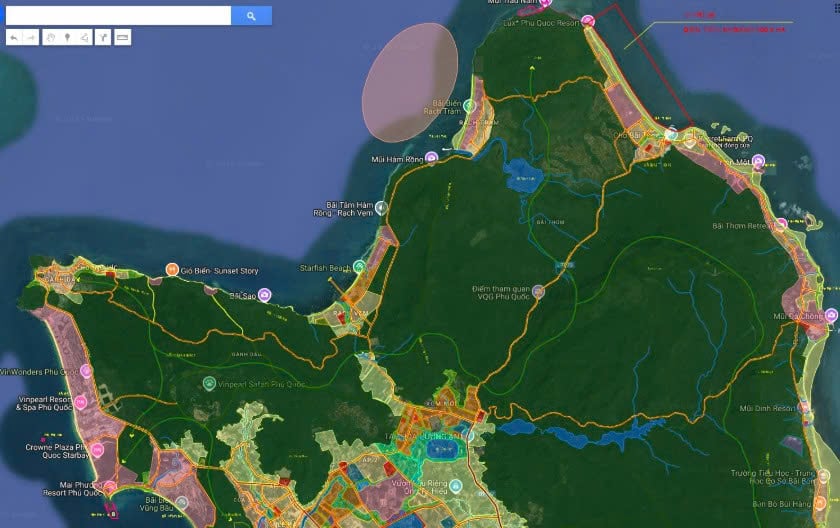The image size is (840, 528).
Task: Focus the map search input box
Action: tap(118, 16)
